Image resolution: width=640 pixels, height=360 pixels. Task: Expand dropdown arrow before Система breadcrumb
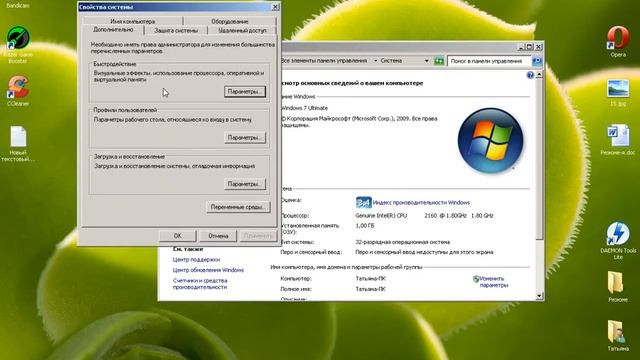[376, 61]
